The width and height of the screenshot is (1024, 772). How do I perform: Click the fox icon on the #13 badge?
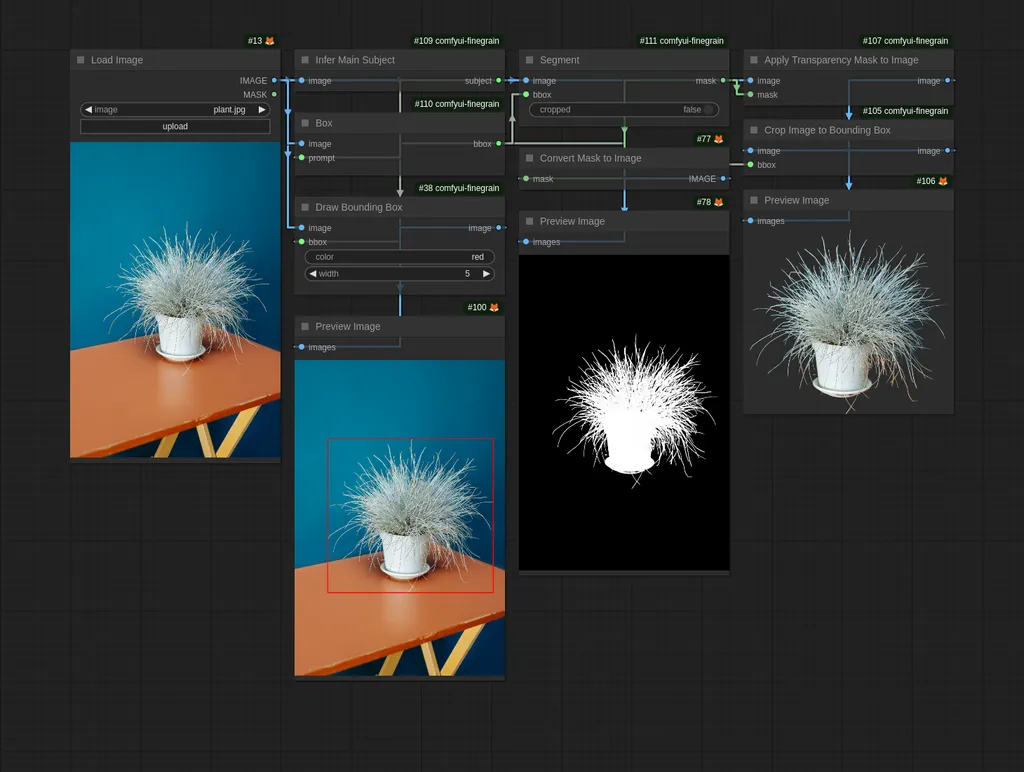[268, 41]
